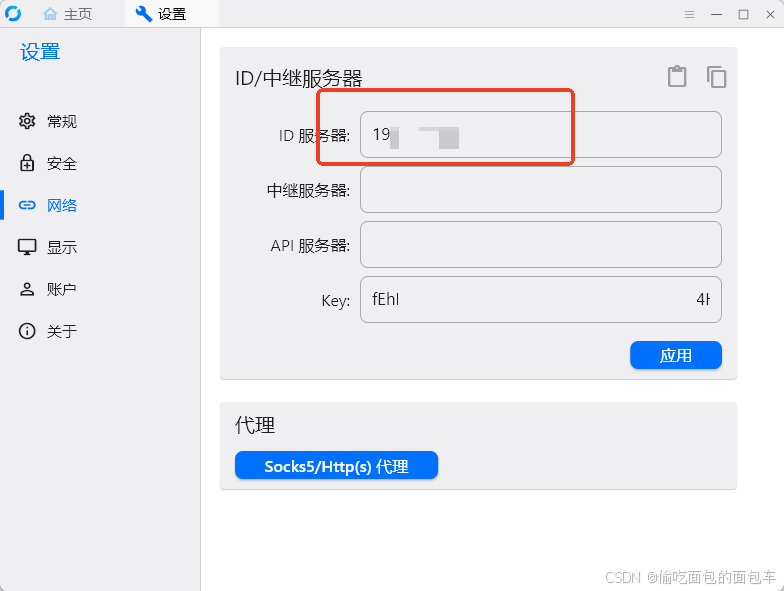Open 显示 display settings
Screen dimensions: 784x591
pyautogui.click(x=48, y=247)
